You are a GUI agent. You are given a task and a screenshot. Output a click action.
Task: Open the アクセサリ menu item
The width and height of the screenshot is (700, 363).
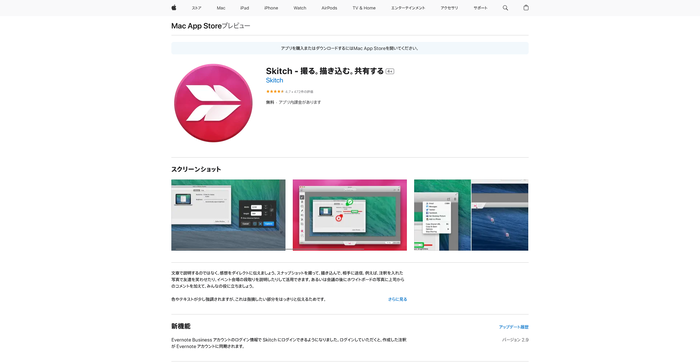coord(449,8)
